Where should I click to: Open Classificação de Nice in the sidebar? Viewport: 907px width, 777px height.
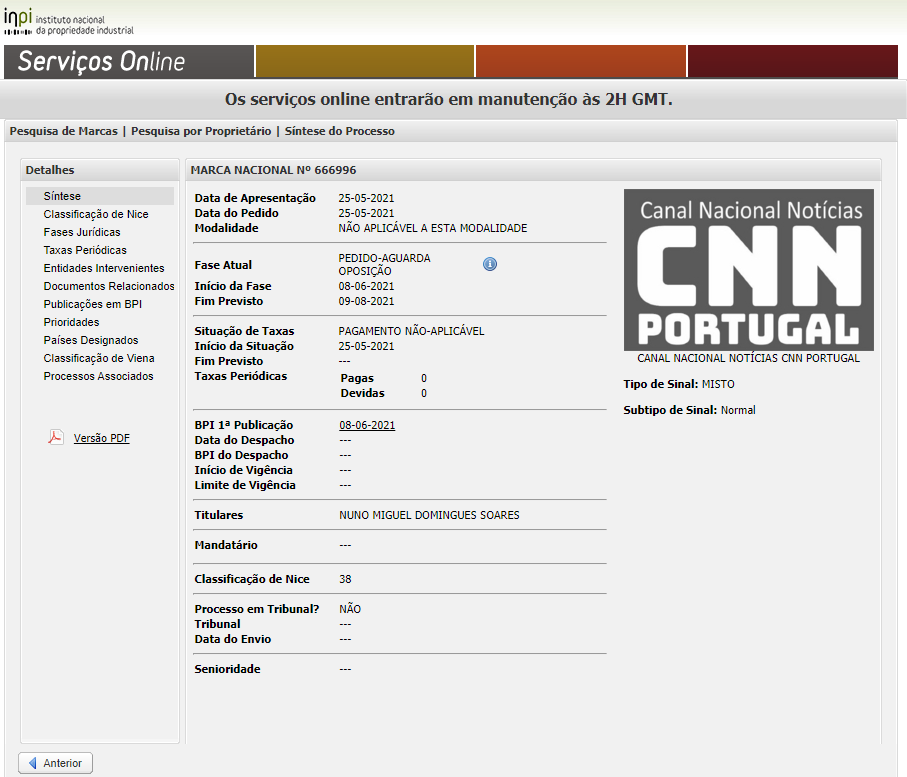pyautogui.click(x=96, y=214)
